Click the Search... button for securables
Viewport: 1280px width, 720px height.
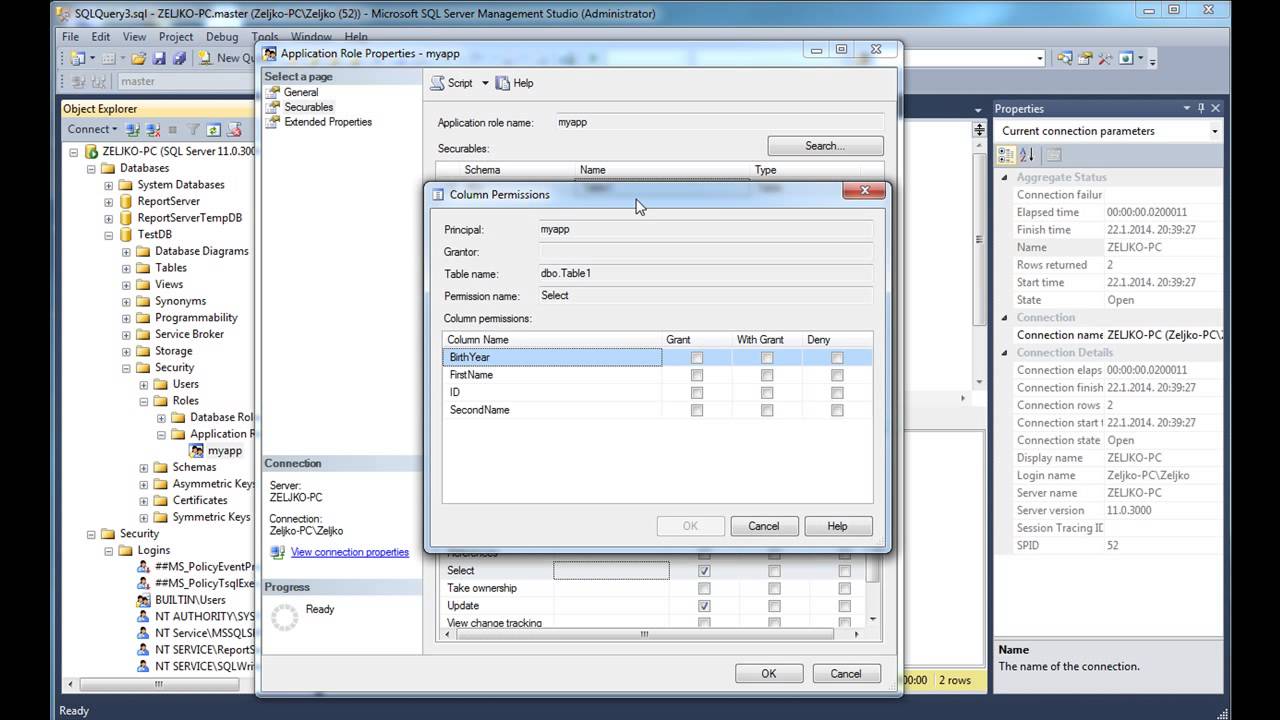click(x=825, y=146)
